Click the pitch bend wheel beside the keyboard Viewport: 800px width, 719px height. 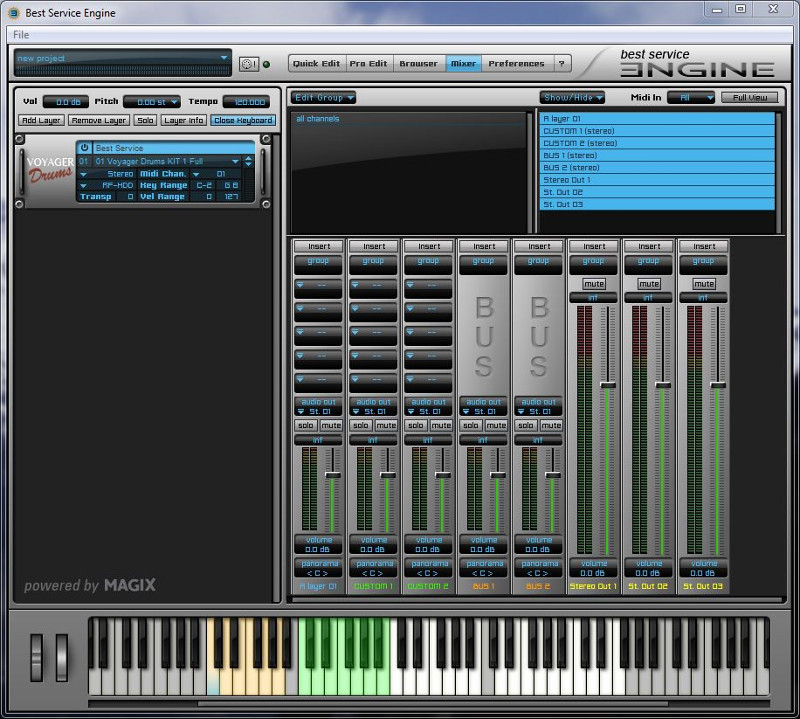[37, 658]
